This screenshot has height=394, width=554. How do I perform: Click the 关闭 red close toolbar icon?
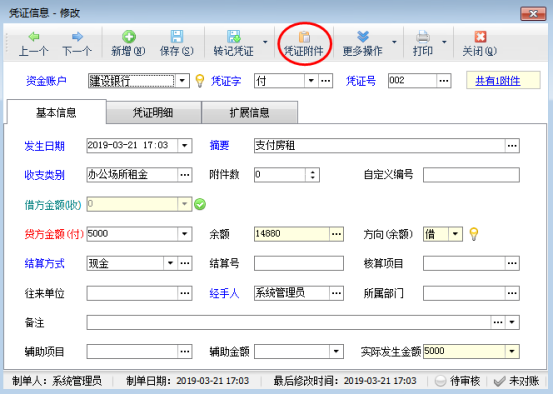pos(480,36)
